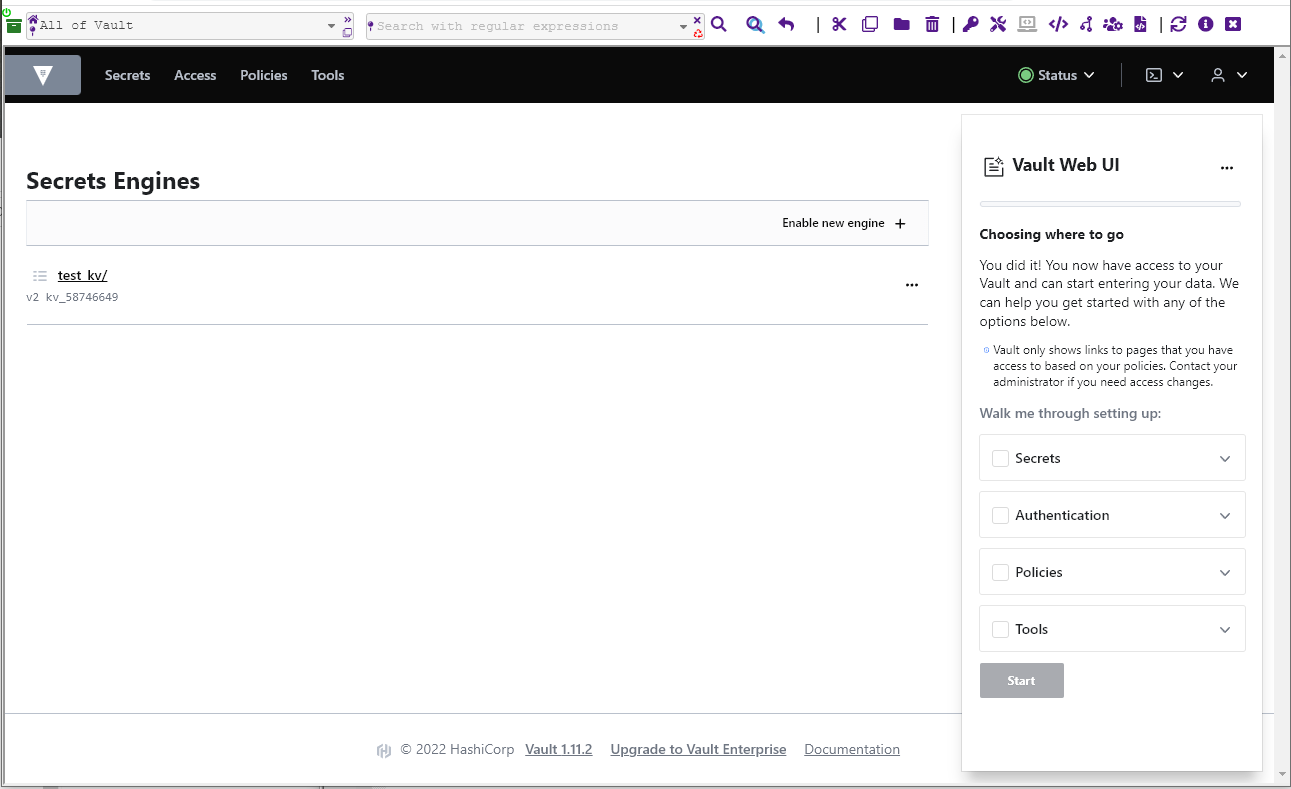Click the copy icon in toolbar
Viewport: 1291px width, 789px height.
pos(870,24)
